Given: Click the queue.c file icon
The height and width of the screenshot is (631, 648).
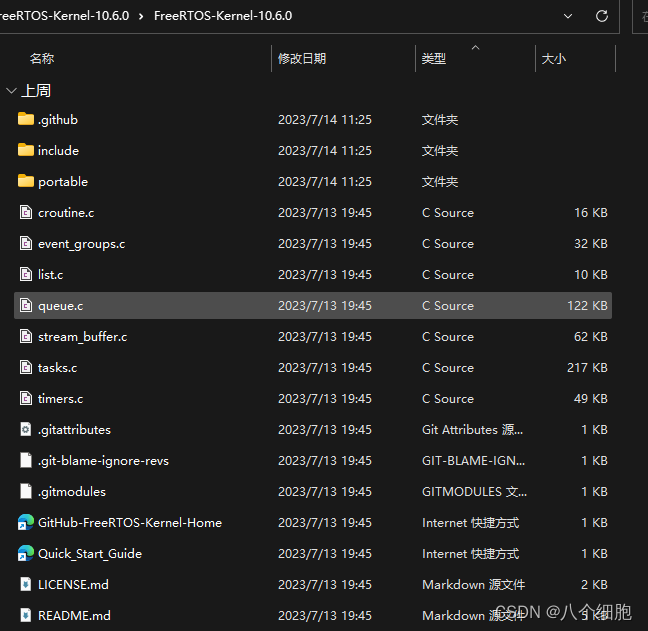Looking at the screenshot, I should pyautogui.click(x=26, y=305).
